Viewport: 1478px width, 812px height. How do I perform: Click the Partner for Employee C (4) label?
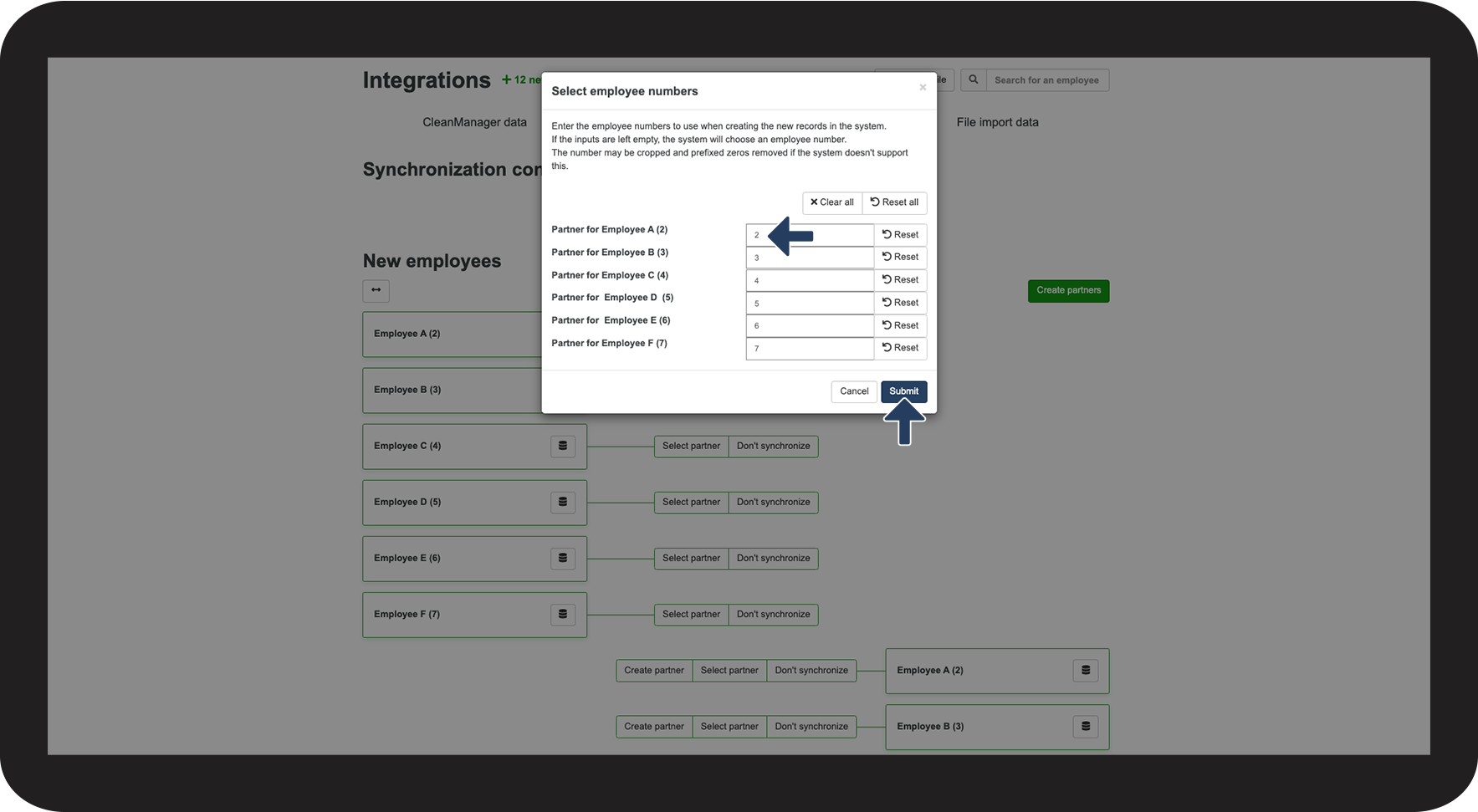(x=610, y=275)
